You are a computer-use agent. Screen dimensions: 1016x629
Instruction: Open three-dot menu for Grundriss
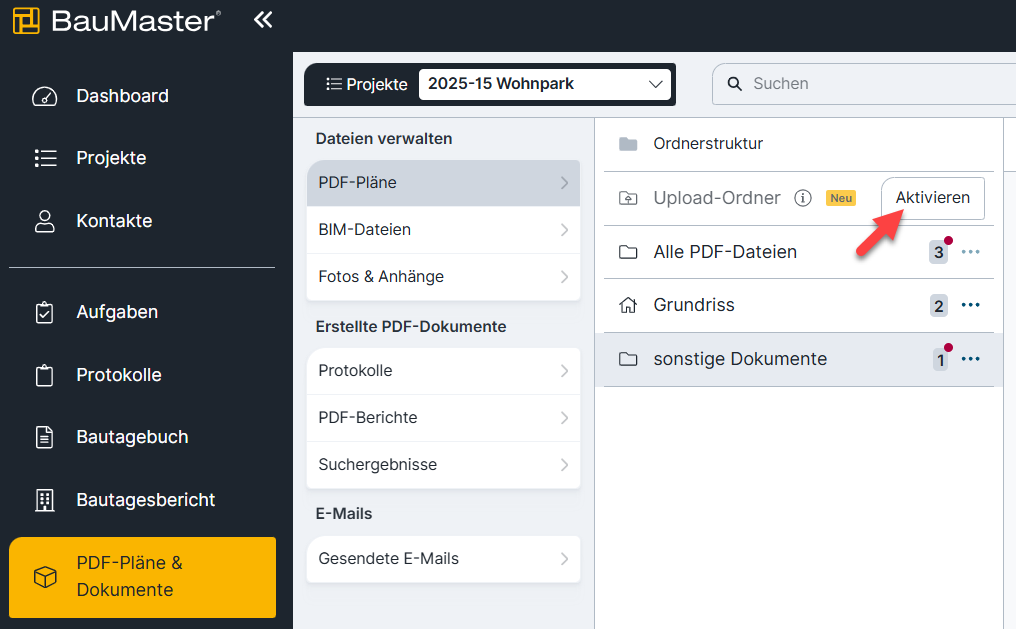[970, 305]
